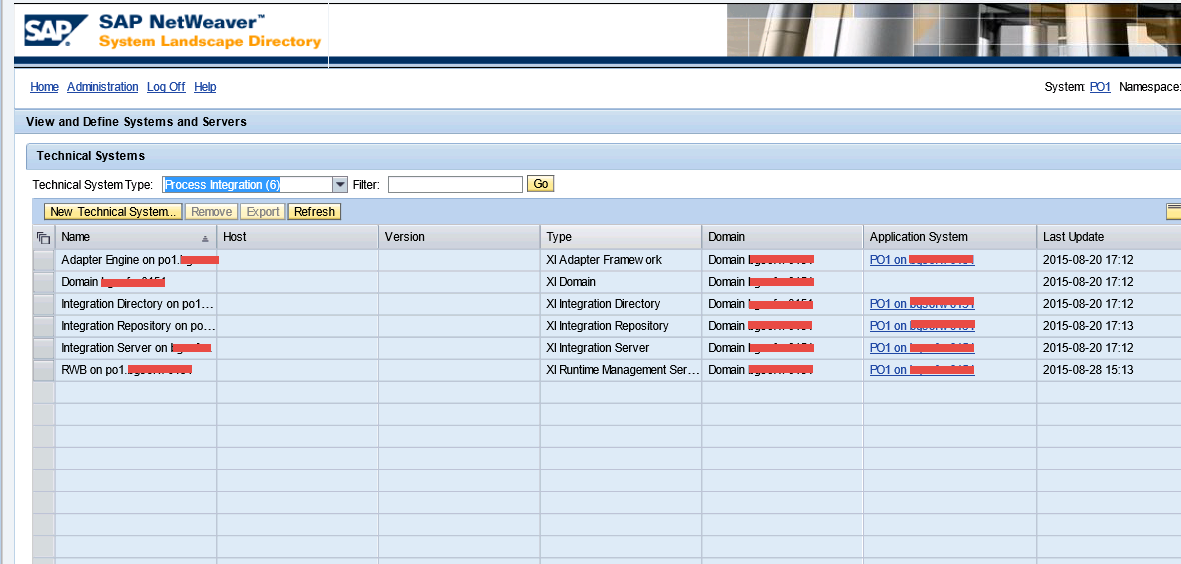
Task: Open the Administration link
Action: point(102,87)
